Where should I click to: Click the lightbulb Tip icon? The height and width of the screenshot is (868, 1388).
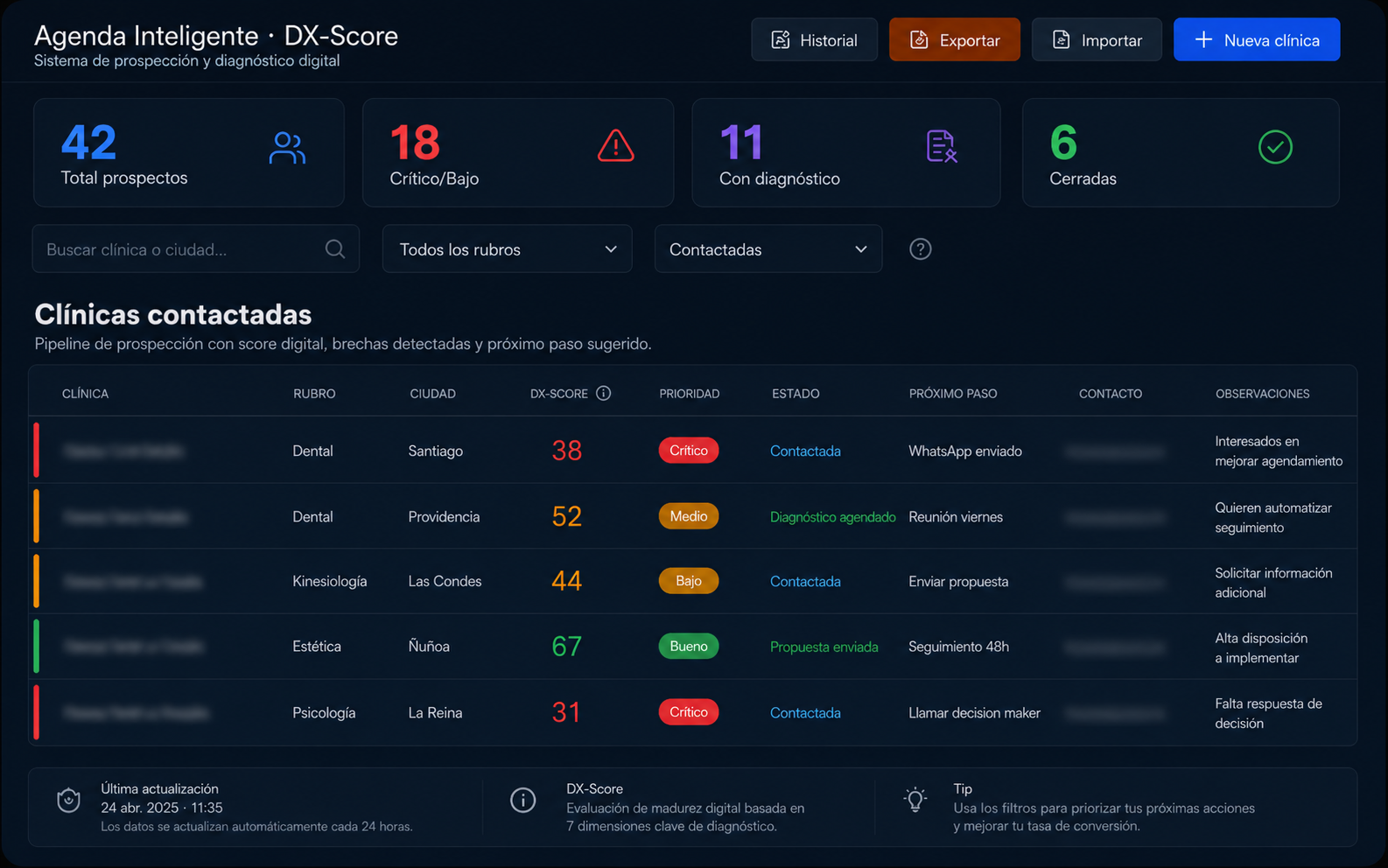point(915,799)
